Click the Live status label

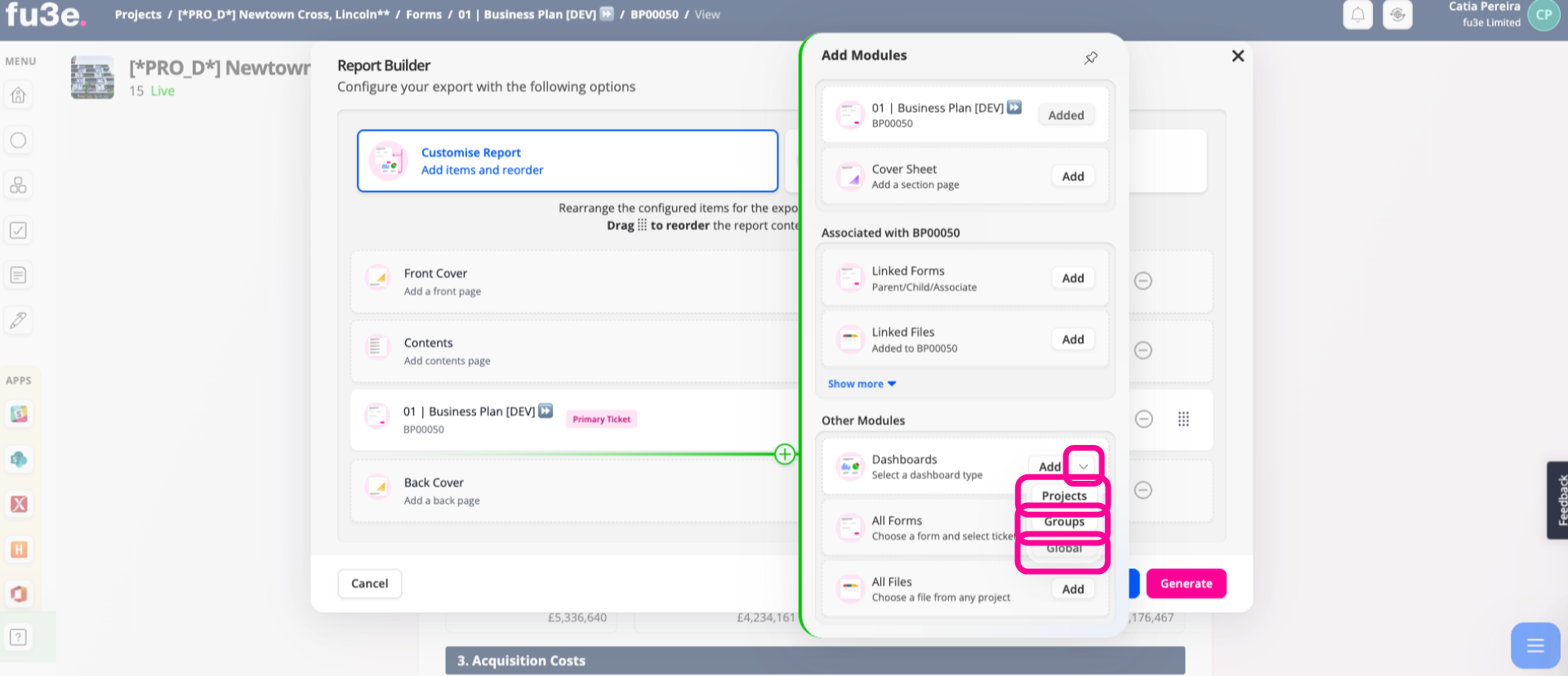point(163,91)
